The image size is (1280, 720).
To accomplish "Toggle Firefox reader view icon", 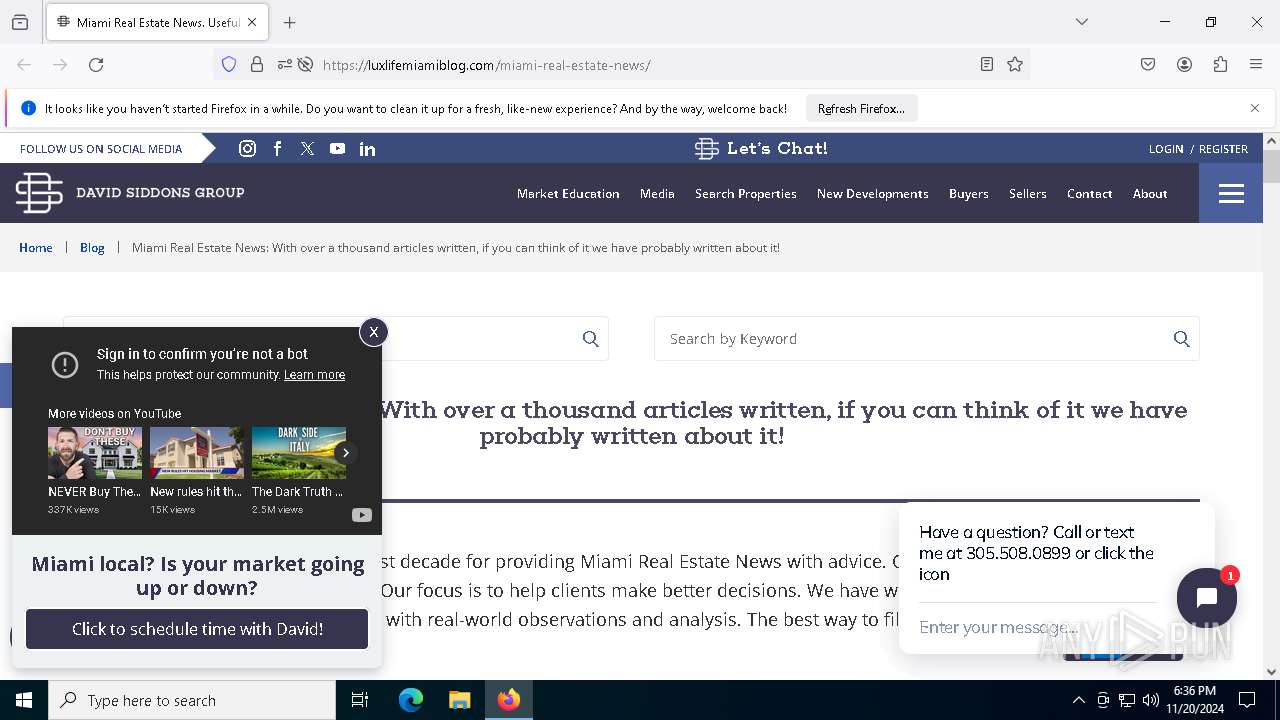I will [x=986, y=65].
